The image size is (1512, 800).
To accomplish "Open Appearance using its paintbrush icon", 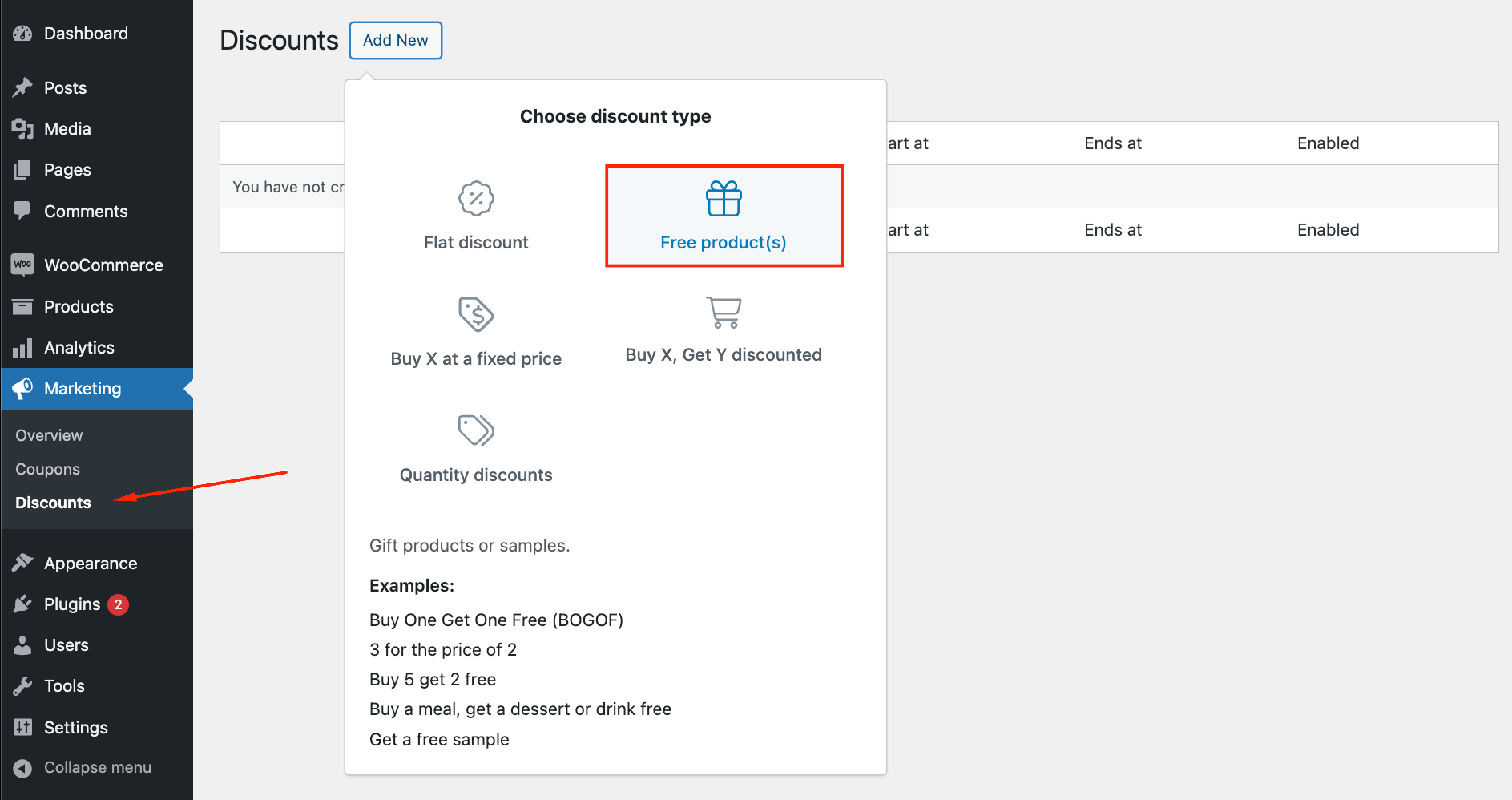I will (23, 563).
